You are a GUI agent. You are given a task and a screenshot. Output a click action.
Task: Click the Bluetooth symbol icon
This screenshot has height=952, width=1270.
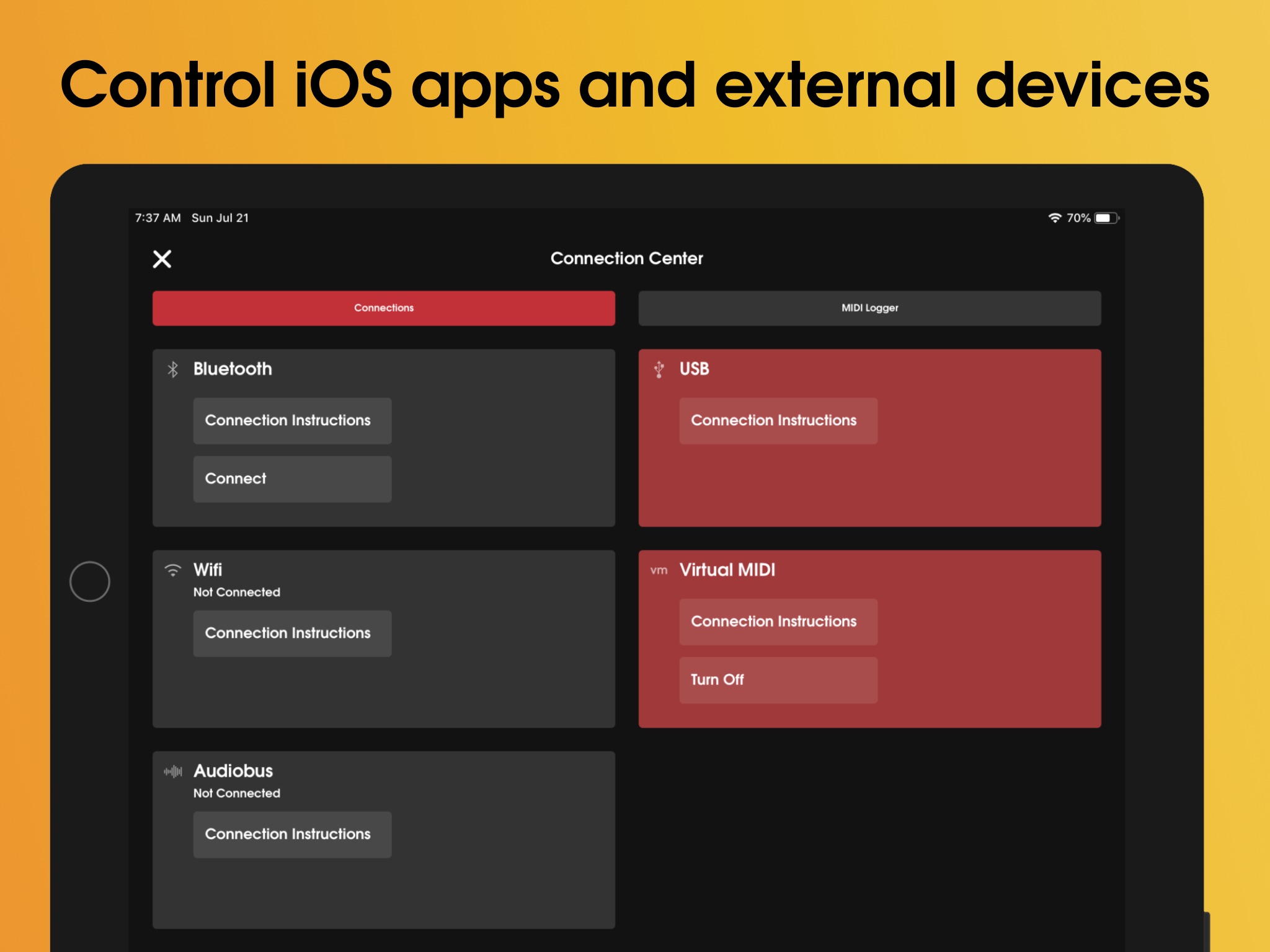click(x=173, y=369)
